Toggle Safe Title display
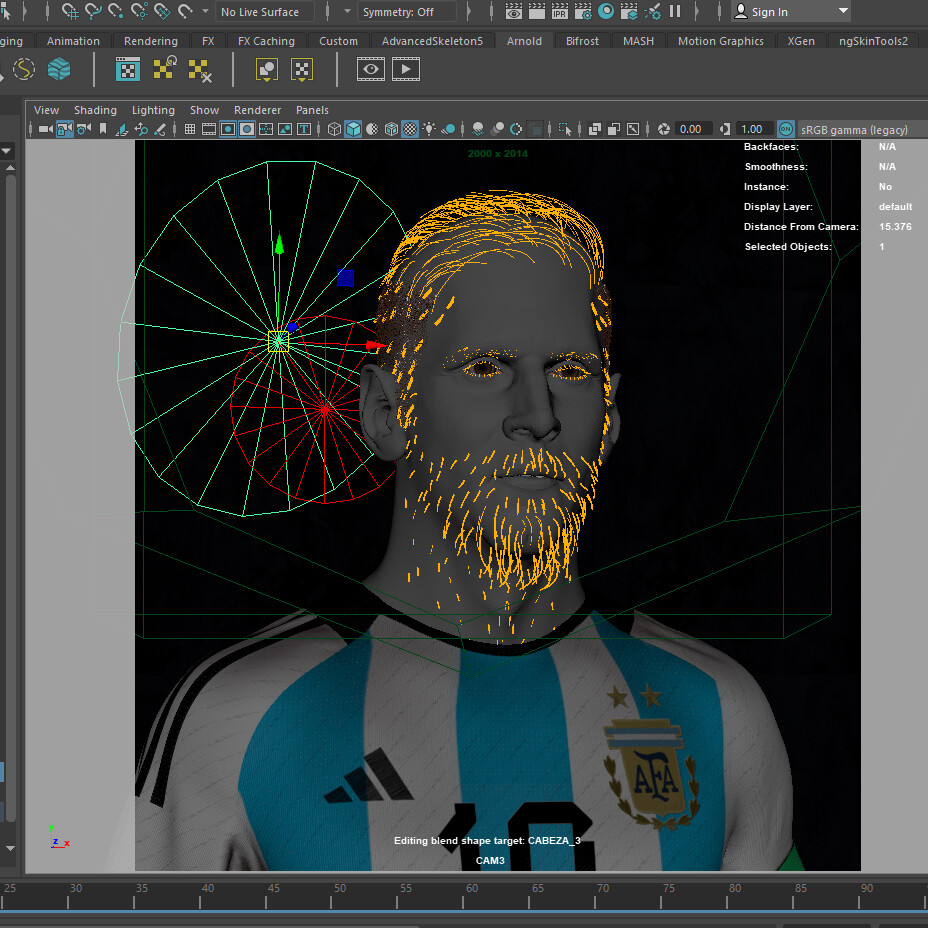 (304, 129)
